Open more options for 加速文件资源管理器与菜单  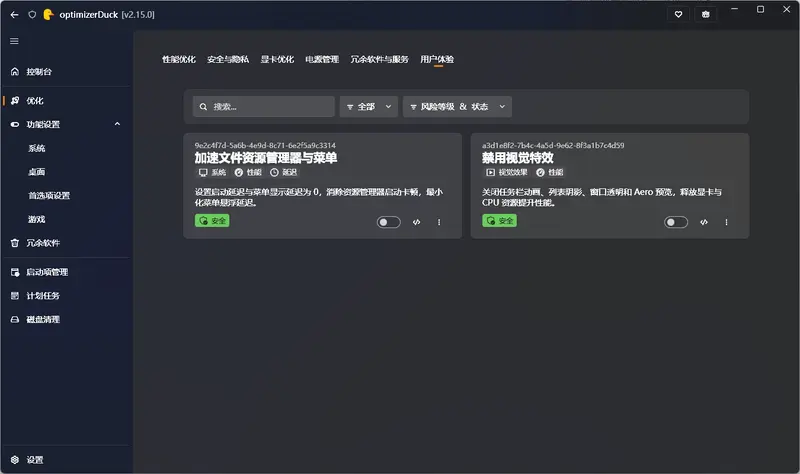pyautogui.click(x=439, y=222)
